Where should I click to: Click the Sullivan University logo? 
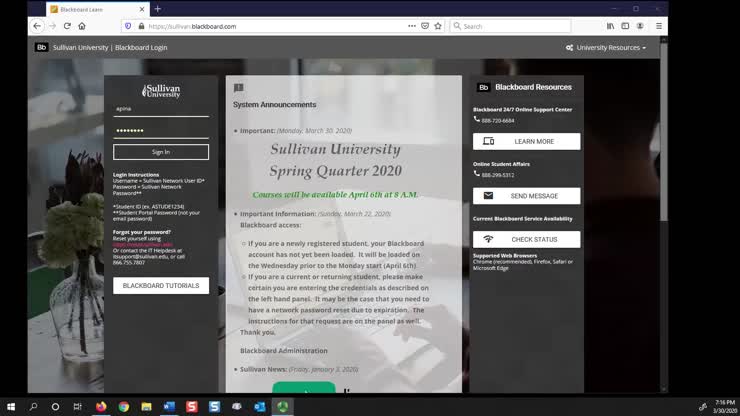161,91
